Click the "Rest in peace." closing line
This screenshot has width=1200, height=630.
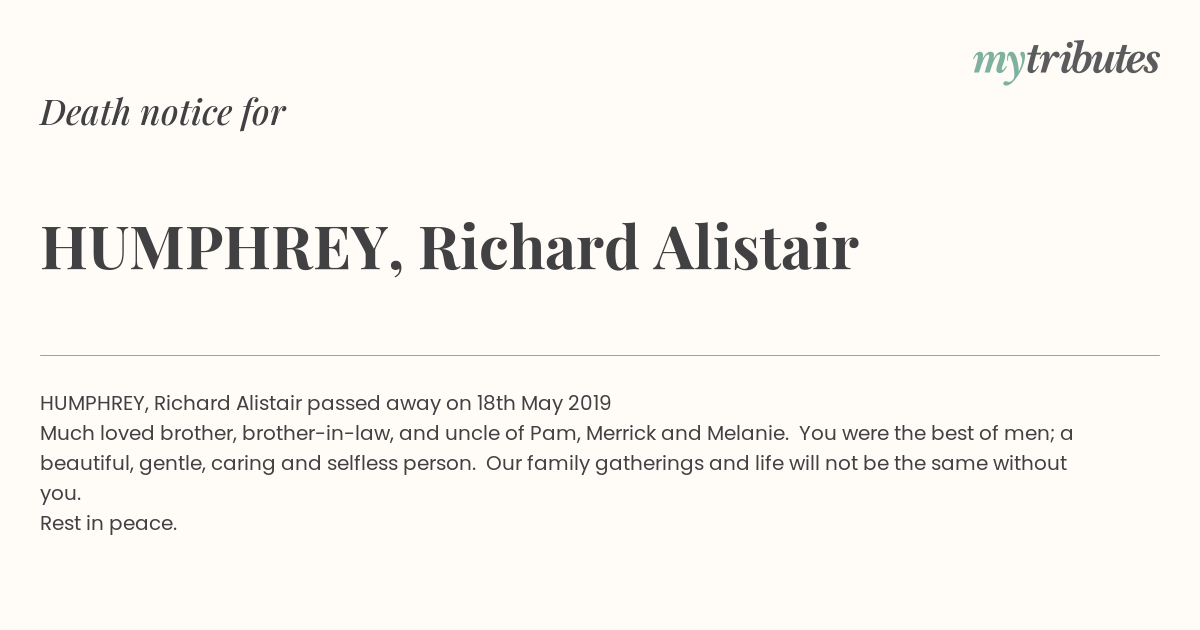click(108, 523)
